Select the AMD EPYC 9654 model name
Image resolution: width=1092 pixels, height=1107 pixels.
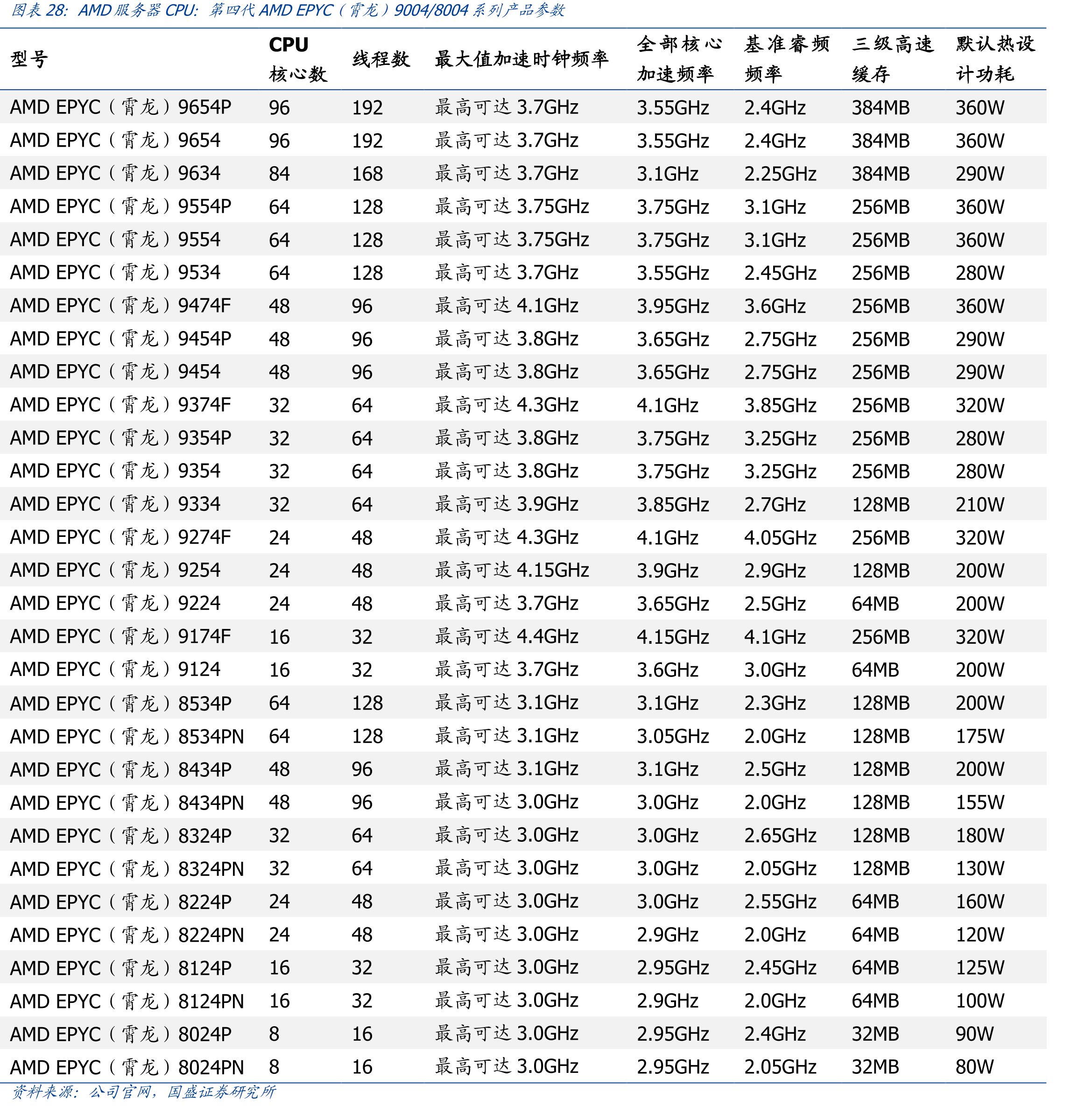115,141
